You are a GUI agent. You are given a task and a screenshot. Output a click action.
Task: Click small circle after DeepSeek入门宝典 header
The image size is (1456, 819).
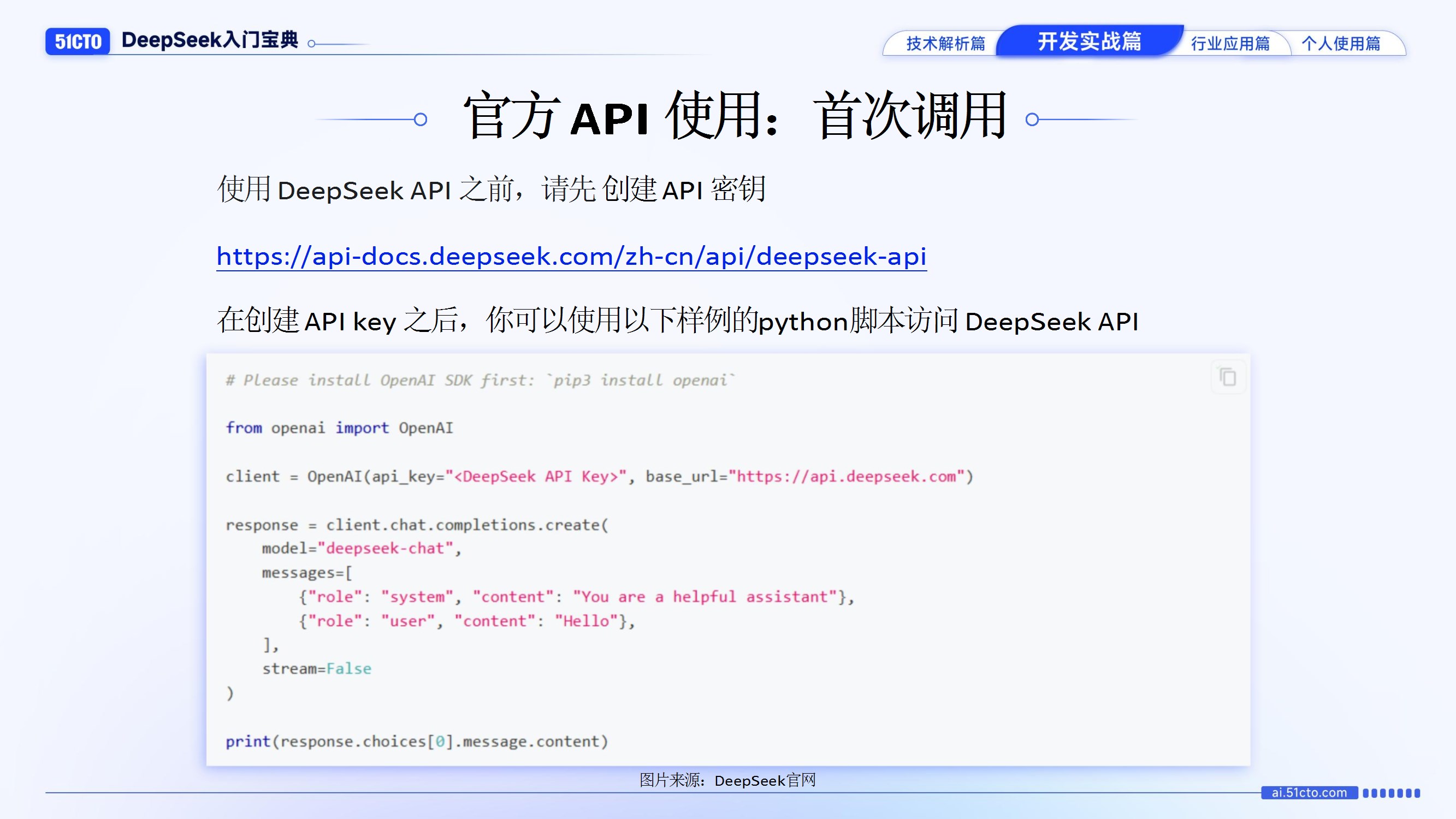(x=311, y=44)
